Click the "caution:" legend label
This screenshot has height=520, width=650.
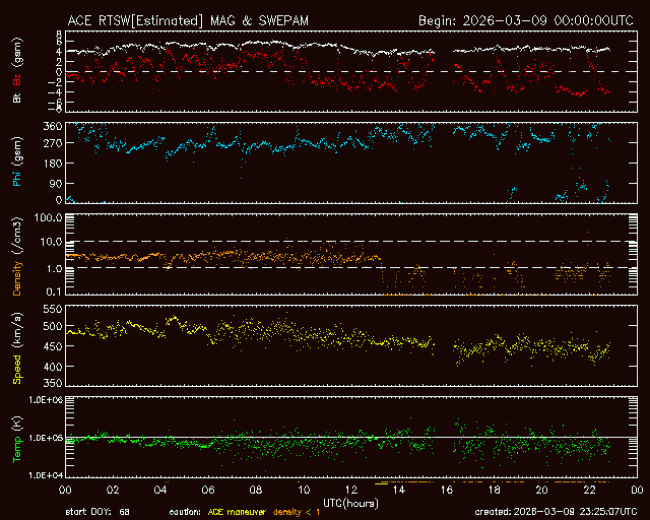click(x=185, y=512)
